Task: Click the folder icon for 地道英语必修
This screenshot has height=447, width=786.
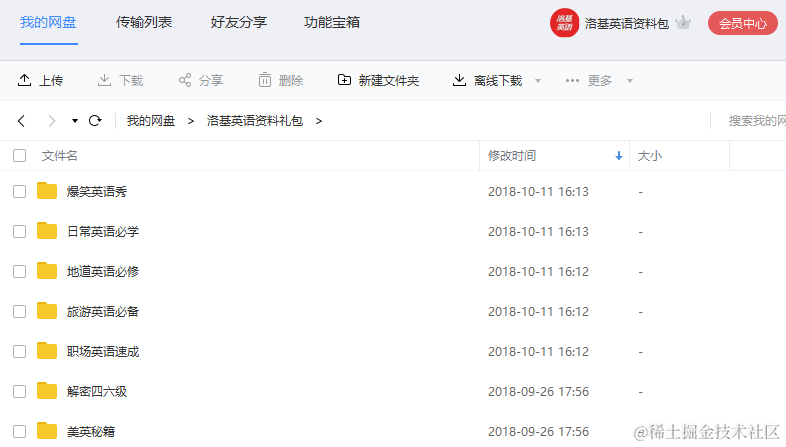Action: click(47, 271)
